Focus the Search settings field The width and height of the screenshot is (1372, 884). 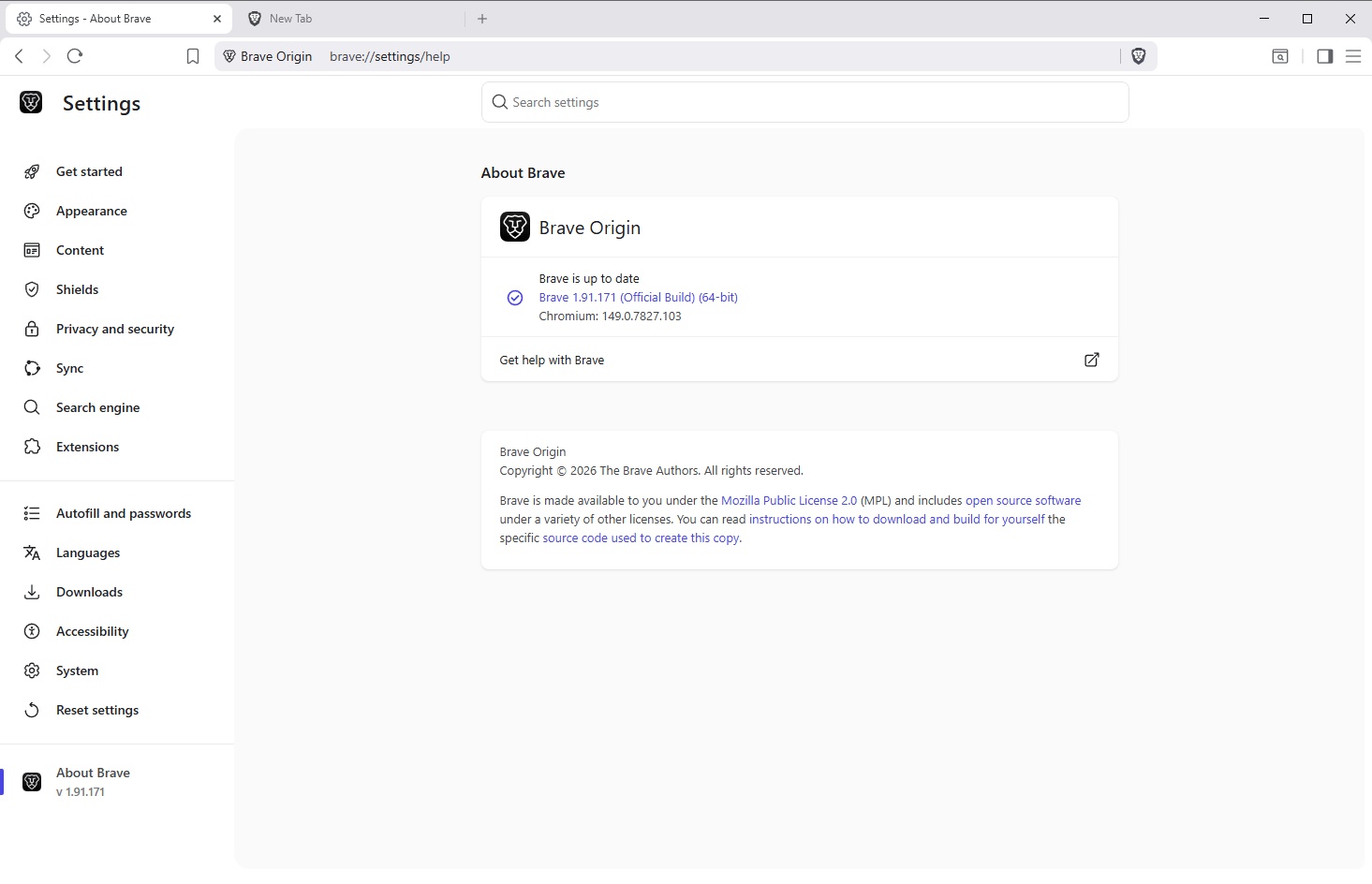pyautogui.click(x=805, y=102)
